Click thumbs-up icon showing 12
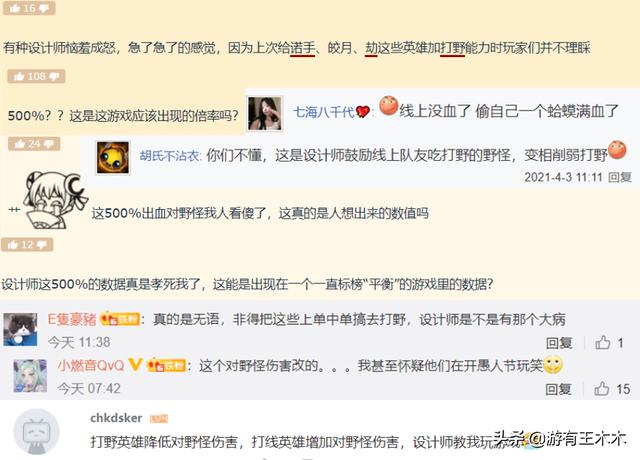640x460 pixels. click(x=12, y=244)
